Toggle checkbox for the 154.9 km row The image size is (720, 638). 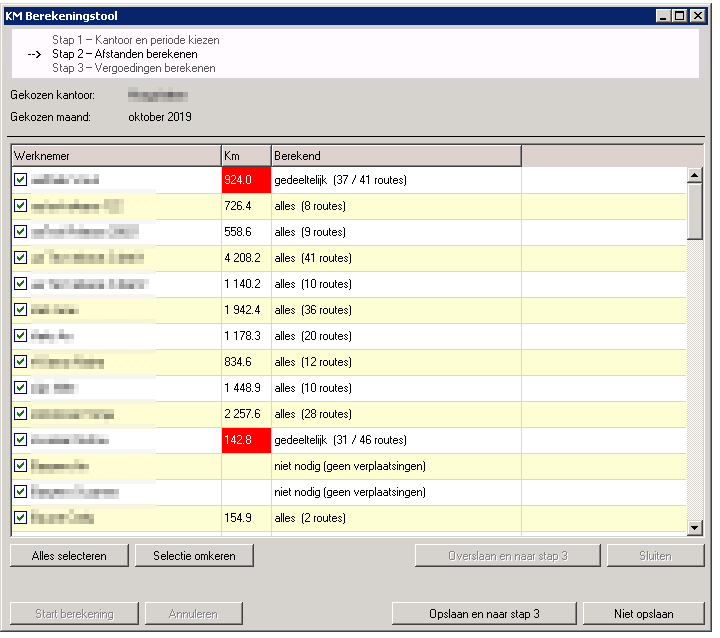20,518
